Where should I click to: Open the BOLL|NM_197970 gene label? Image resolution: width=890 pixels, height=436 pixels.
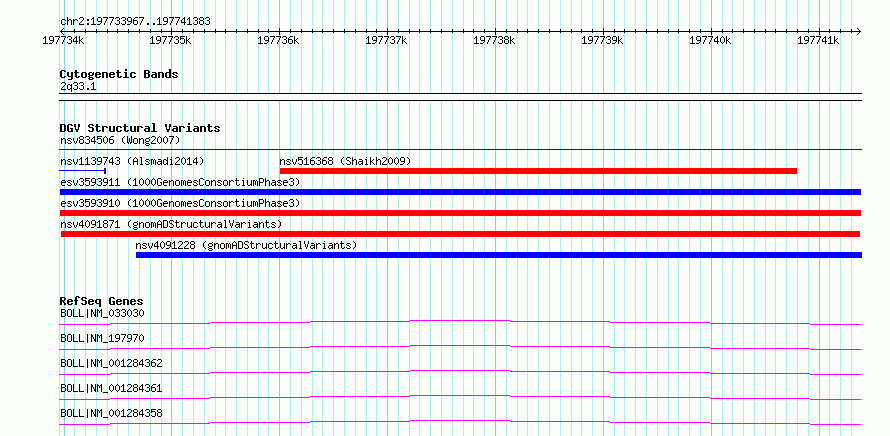point(102,338)
